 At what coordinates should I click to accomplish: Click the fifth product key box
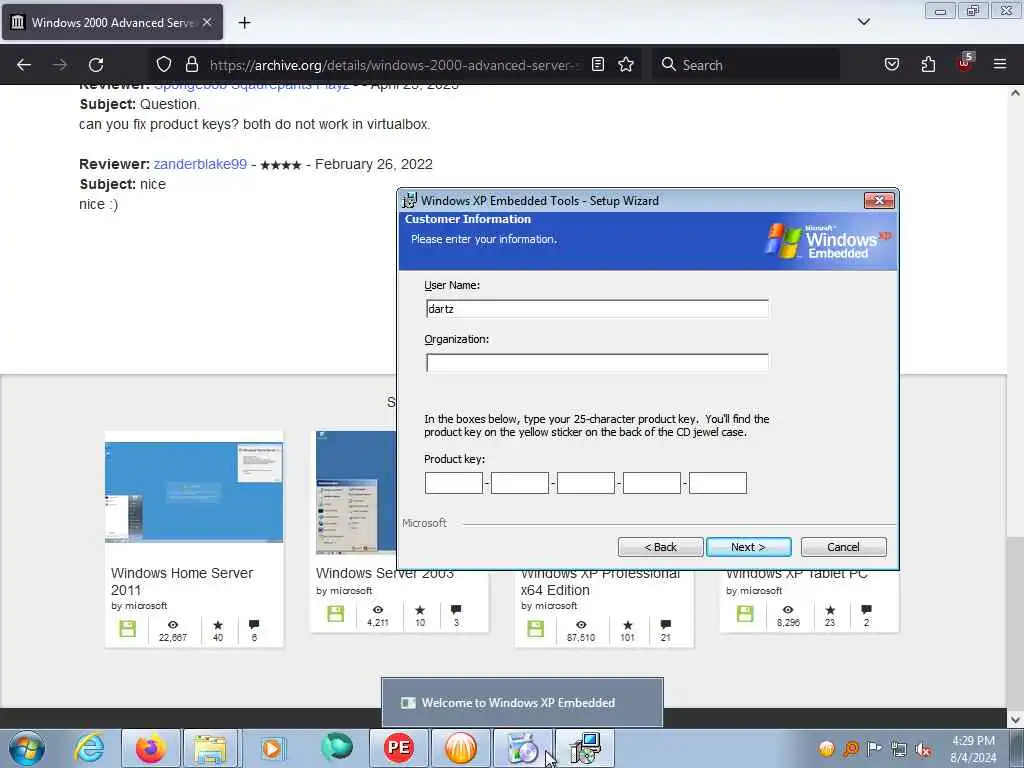718,483
